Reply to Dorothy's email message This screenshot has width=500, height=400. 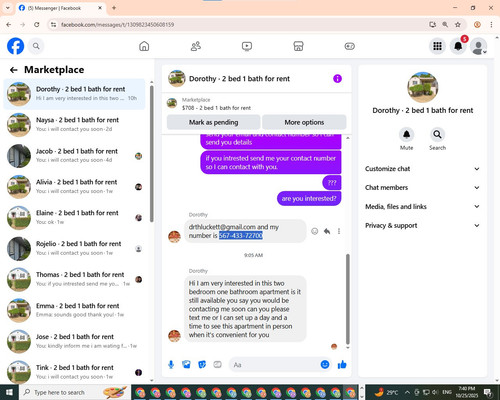coord(327,231)
